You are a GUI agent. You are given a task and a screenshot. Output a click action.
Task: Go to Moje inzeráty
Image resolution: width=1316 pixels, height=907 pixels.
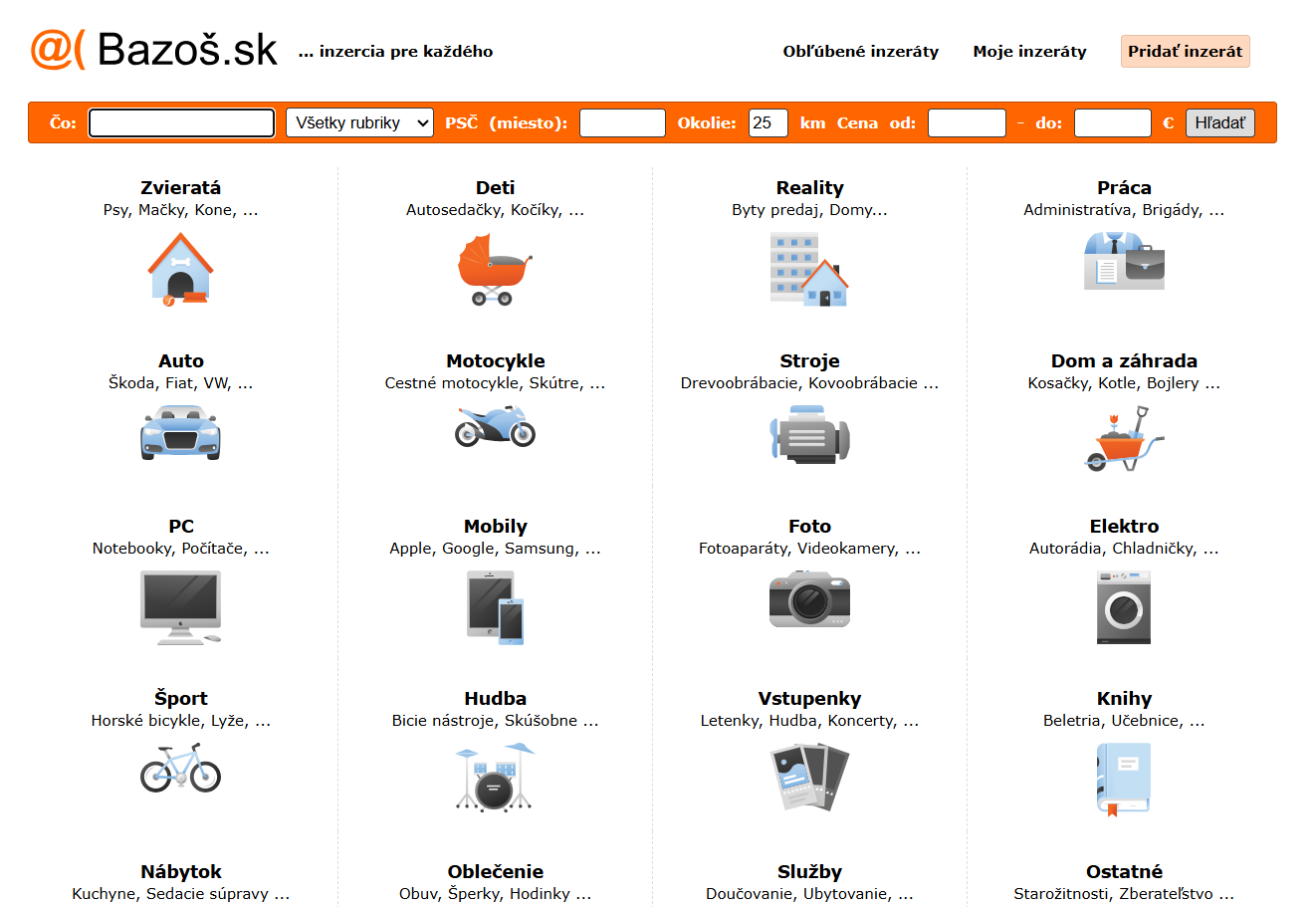tap(1029, 52)
